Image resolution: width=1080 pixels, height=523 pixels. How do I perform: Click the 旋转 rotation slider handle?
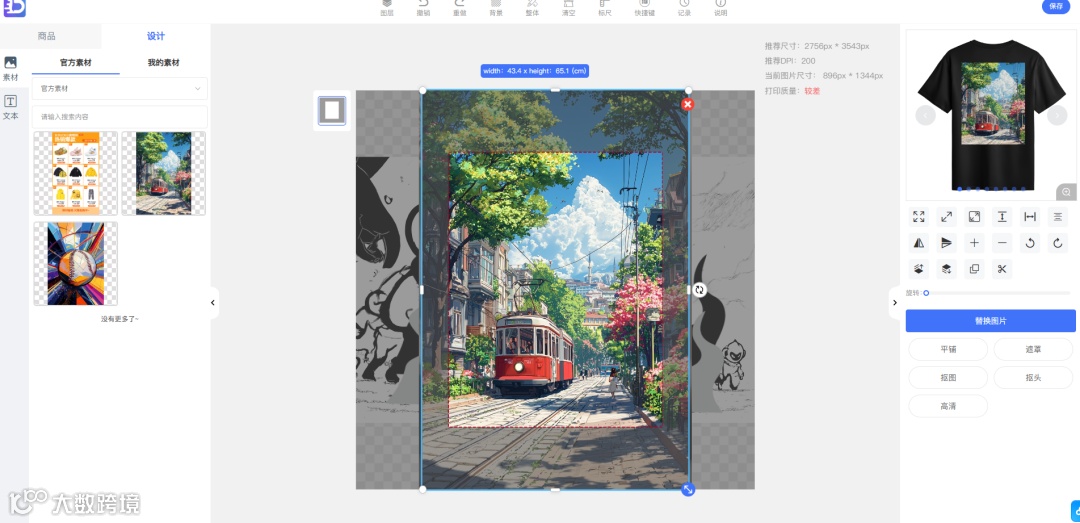[926, 293]
